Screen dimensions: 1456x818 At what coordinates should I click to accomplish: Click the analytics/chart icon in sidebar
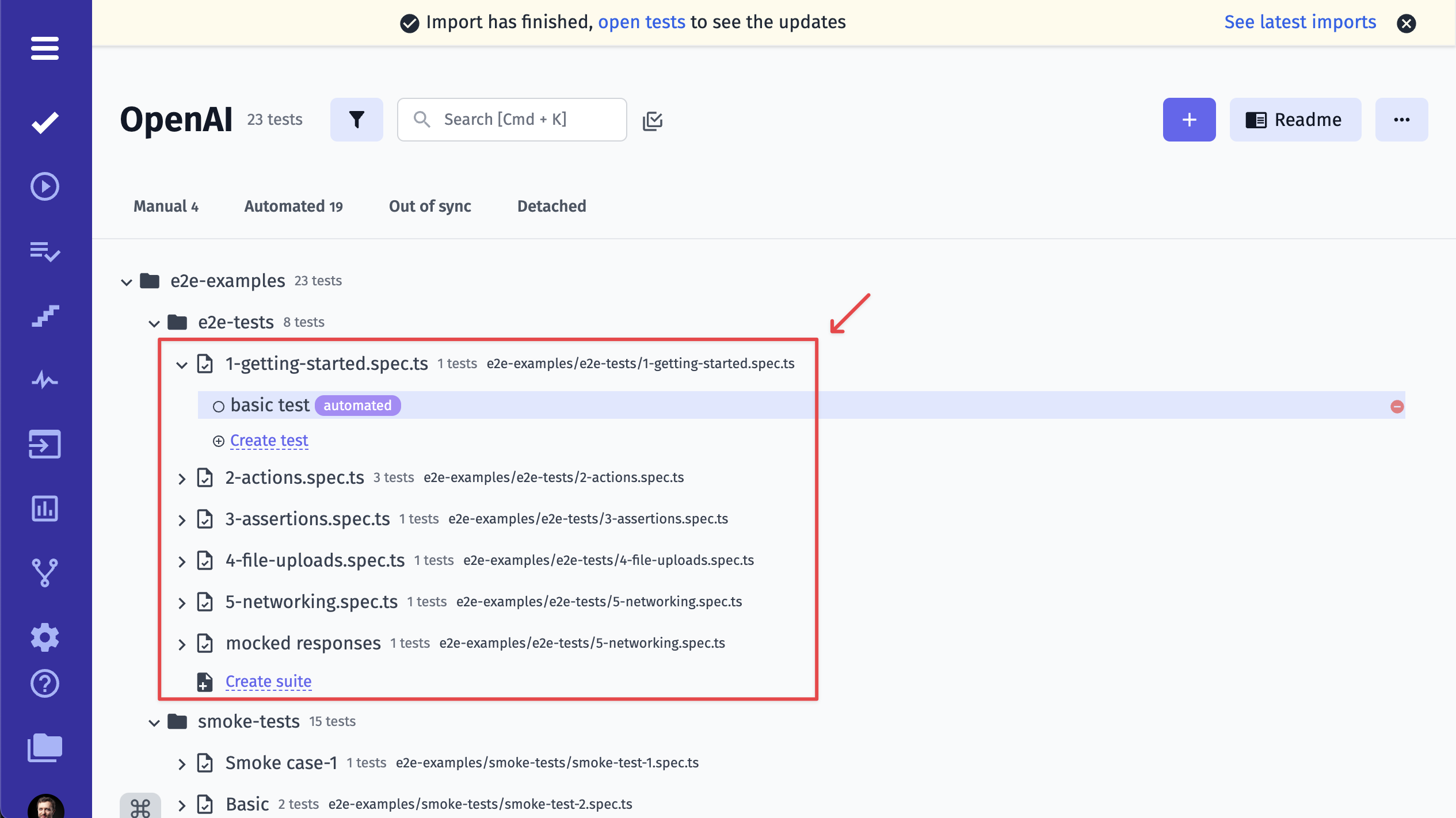(45, 509)
